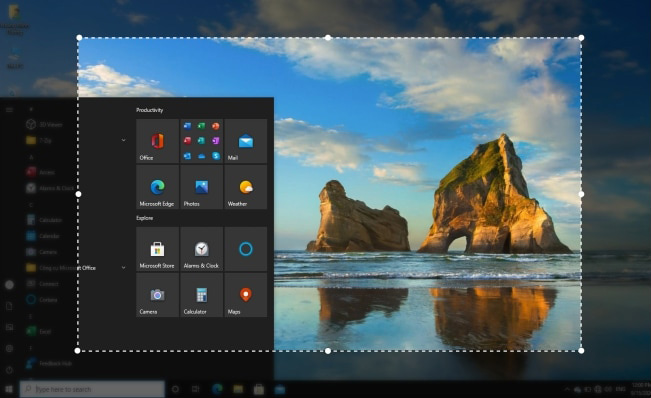Expand the Start menu hamburger button
This screenshot has height=398, width=651.
[9, 110]
